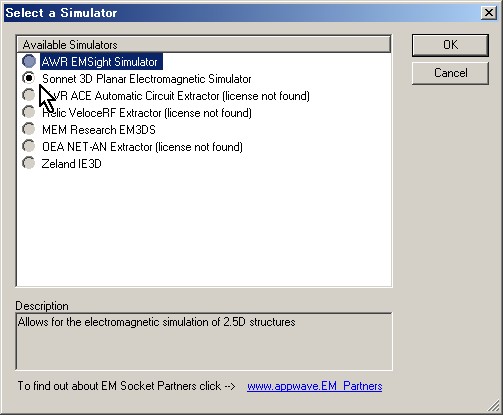Screen dimensions: 503x415
Task: Click the Zeland IE3D label text
Action: pos(71,164)
